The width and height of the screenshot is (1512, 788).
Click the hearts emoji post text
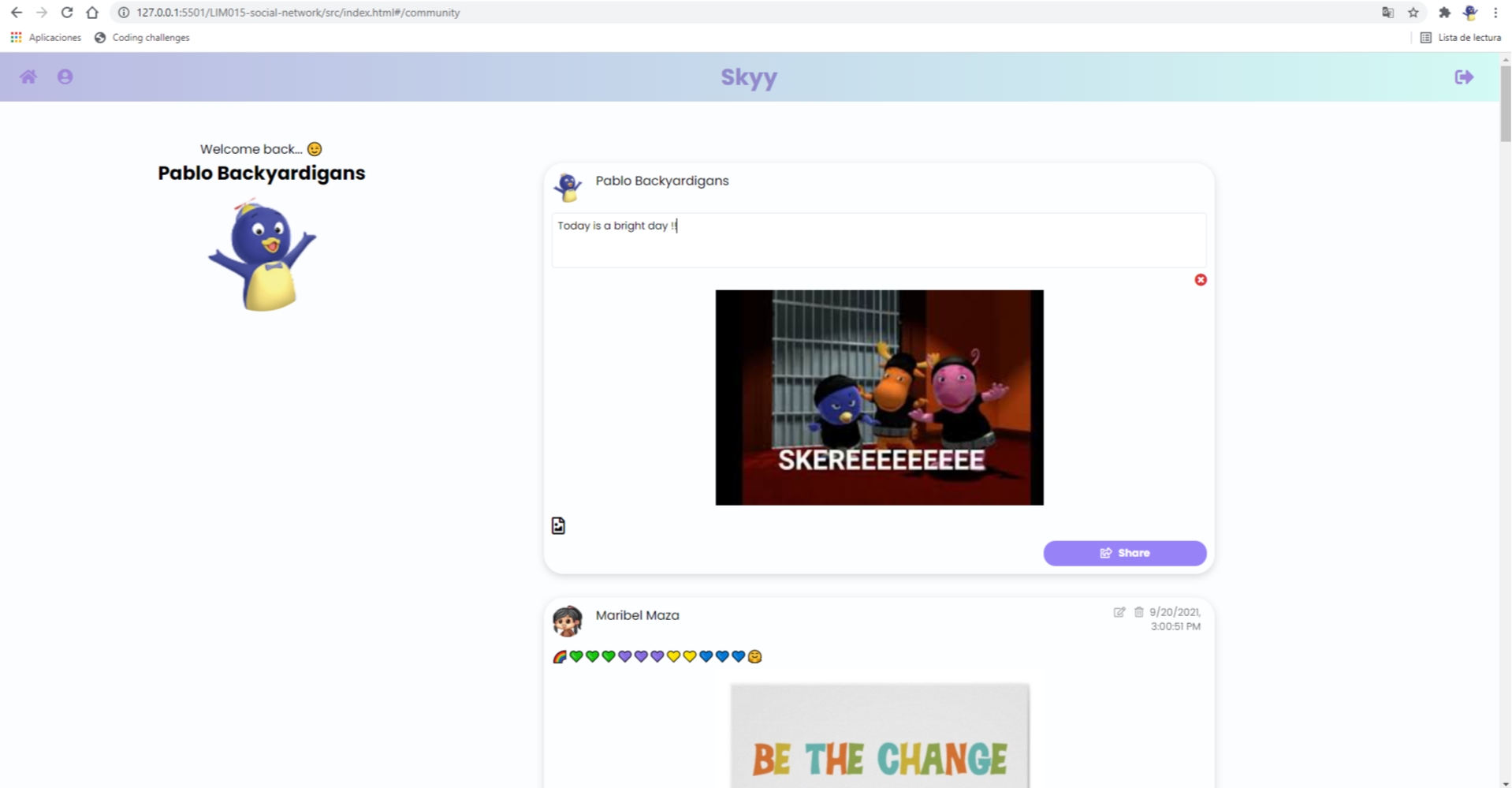click(x=657, y=656)
